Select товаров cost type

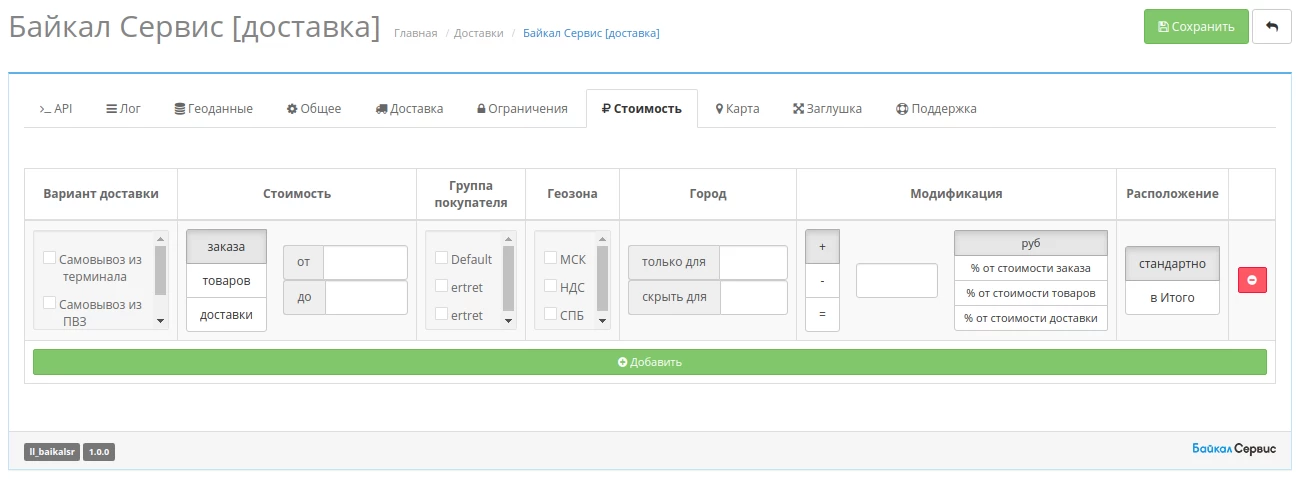[226, 281]
